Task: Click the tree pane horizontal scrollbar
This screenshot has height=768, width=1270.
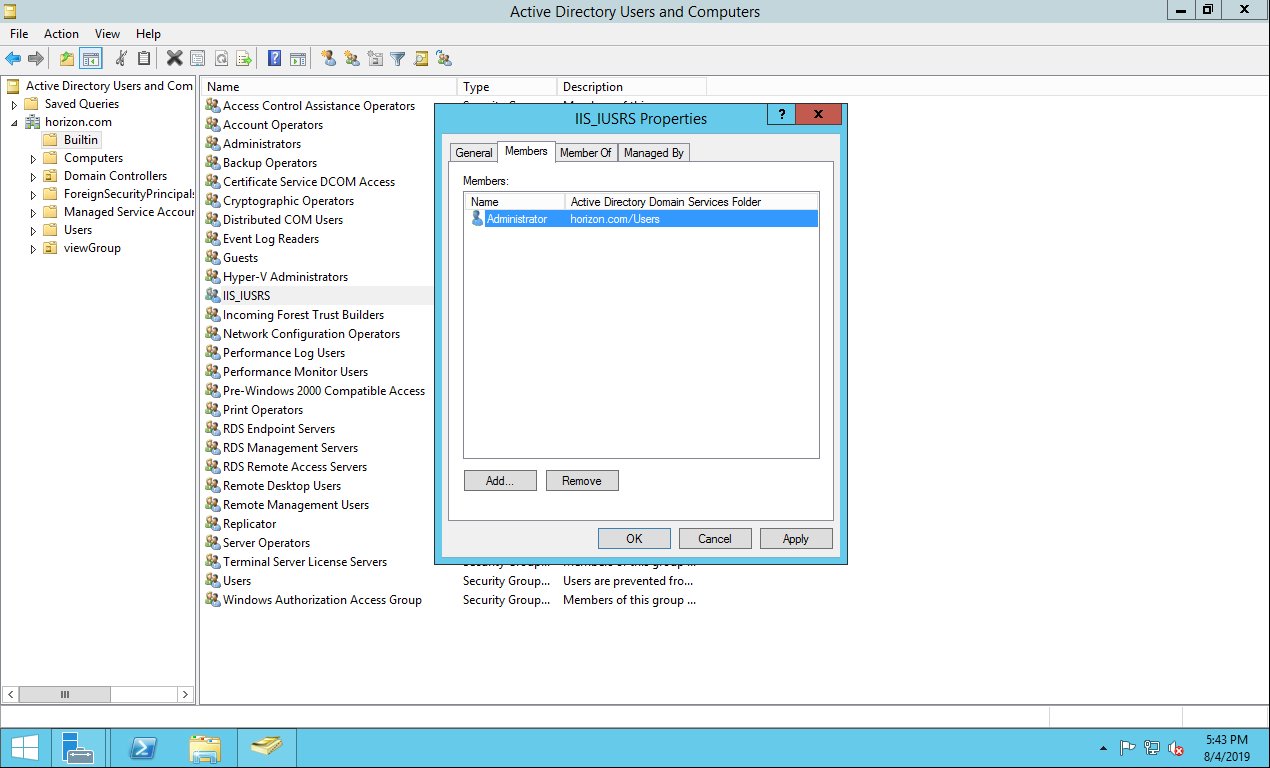Action: (x=100, y=694)
